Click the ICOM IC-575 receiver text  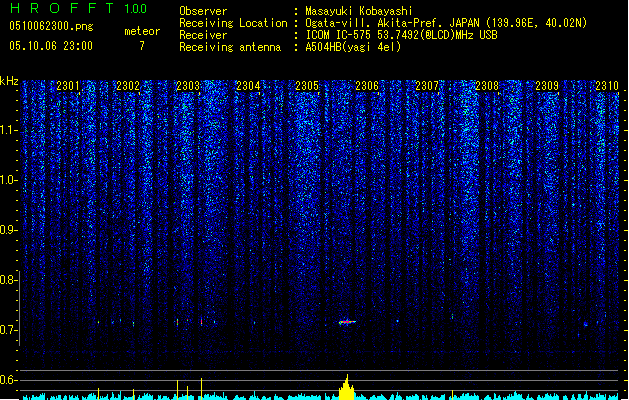402,35
